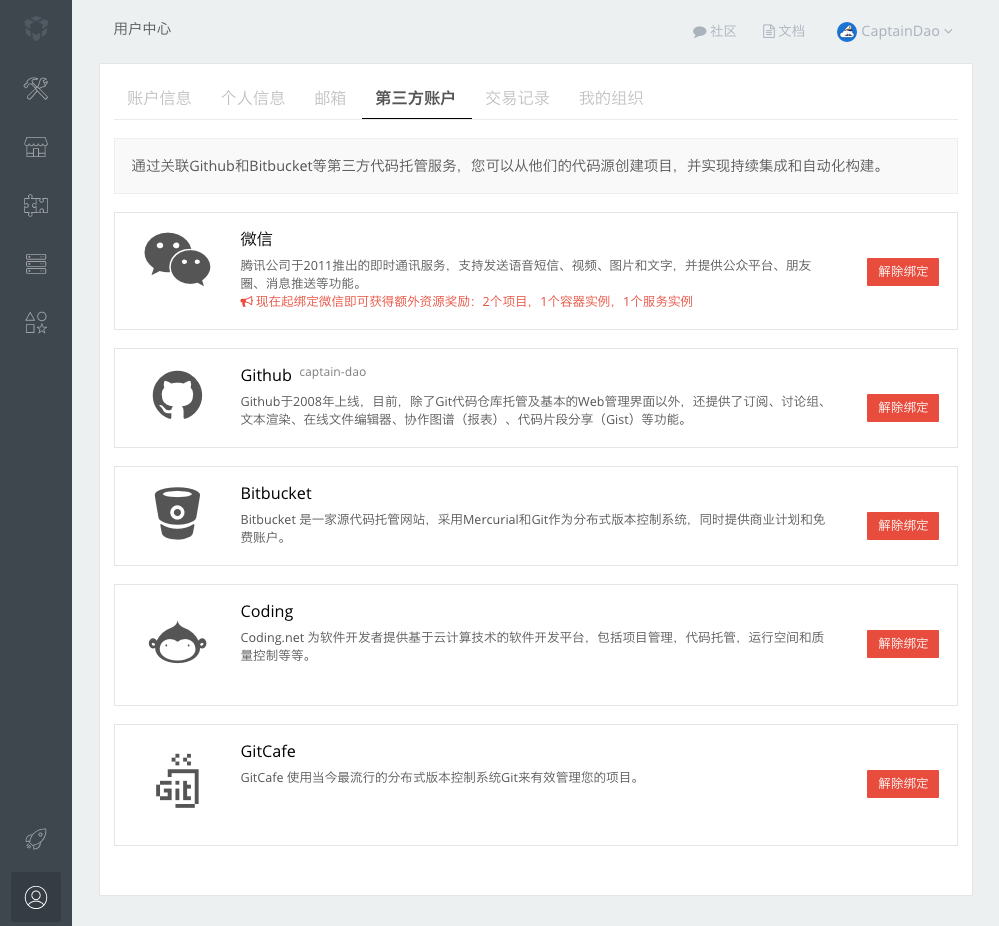Click the 微信 card title
999x926 pixels.
tap(256, 239)
